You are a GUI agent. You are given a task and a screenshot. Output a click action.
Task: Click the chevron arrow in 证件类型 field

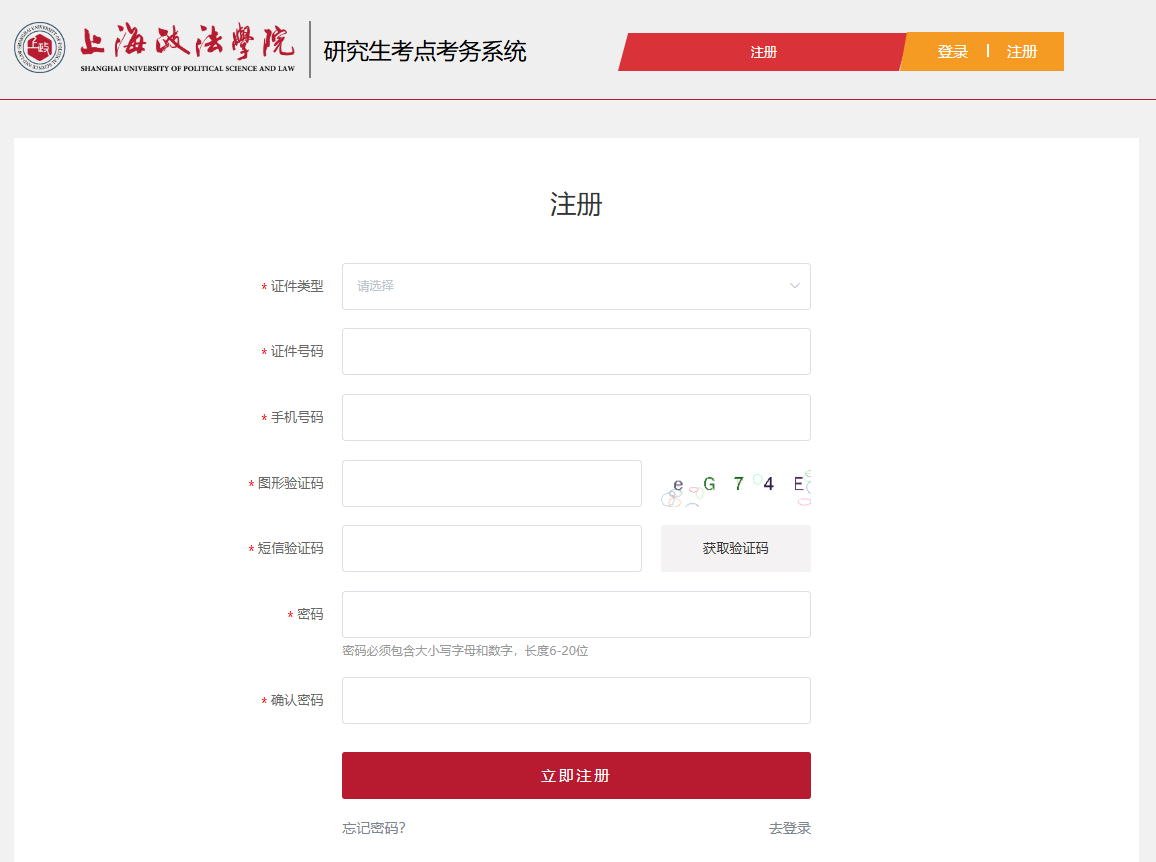pos(795,286)
